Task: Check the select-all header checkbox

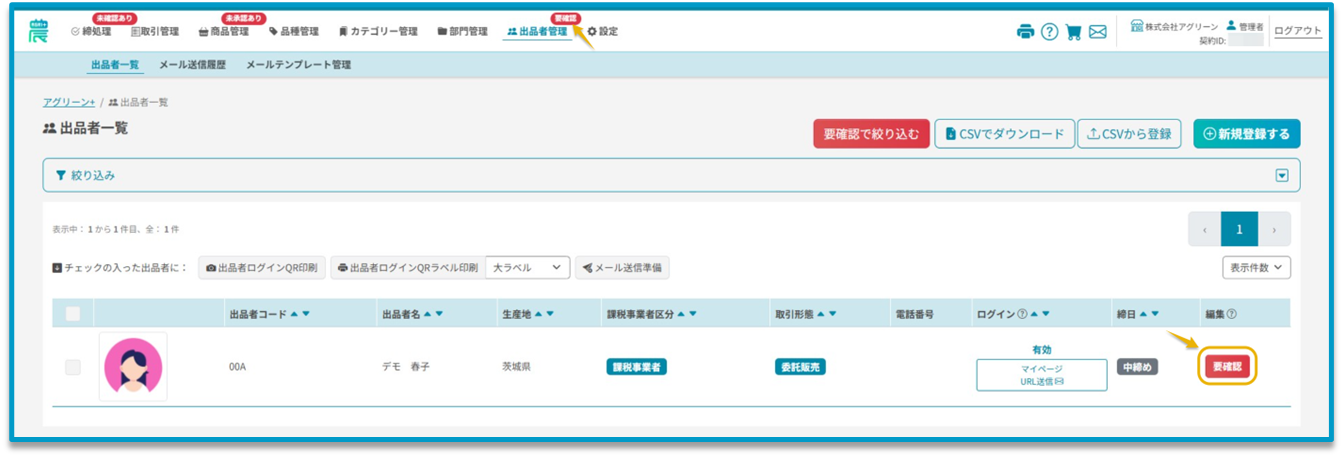Action: 73,314
